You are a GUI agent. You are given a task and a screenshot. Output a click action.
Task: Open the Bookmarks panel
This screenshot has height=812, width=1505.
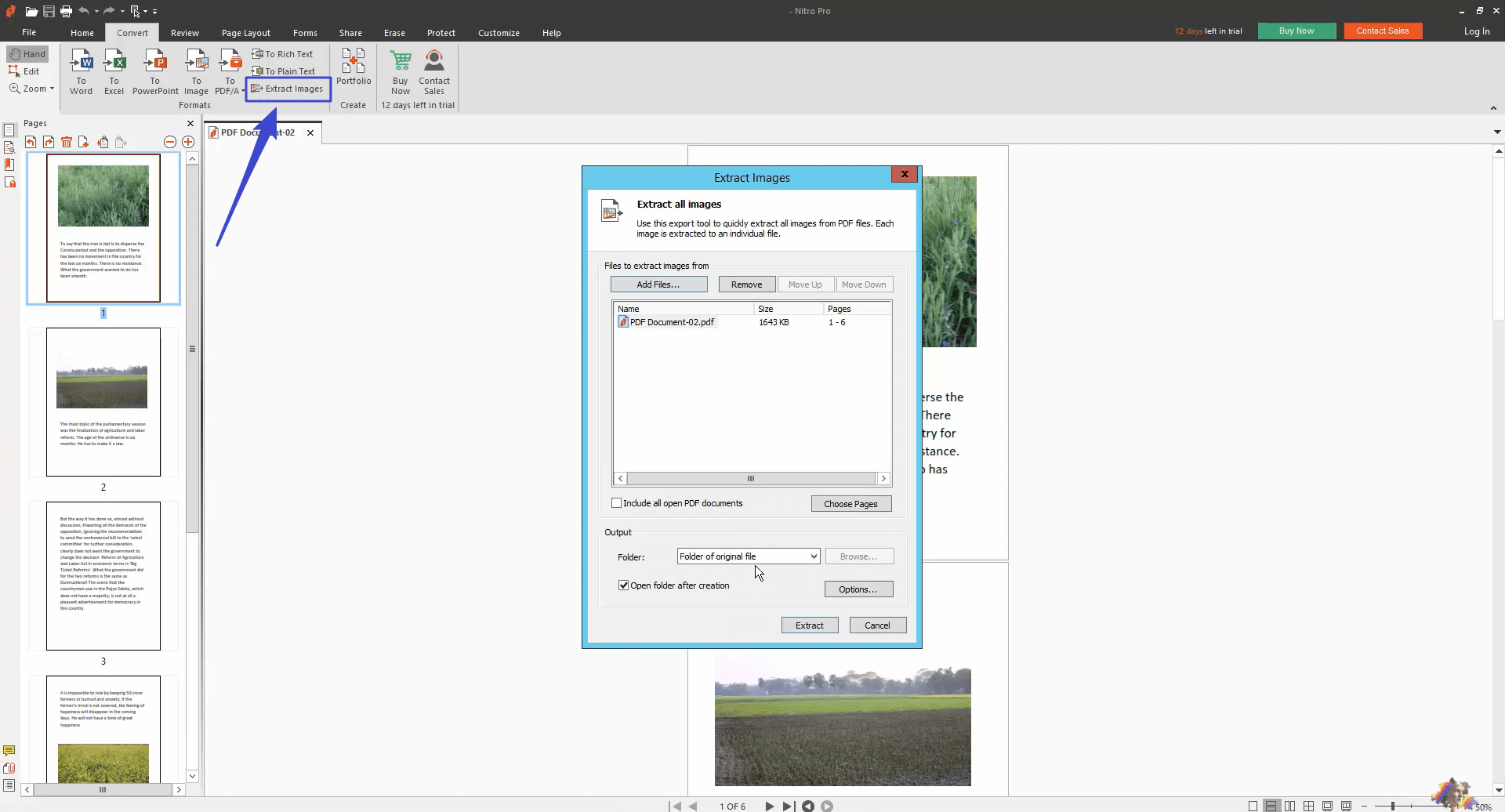point(9,165)
